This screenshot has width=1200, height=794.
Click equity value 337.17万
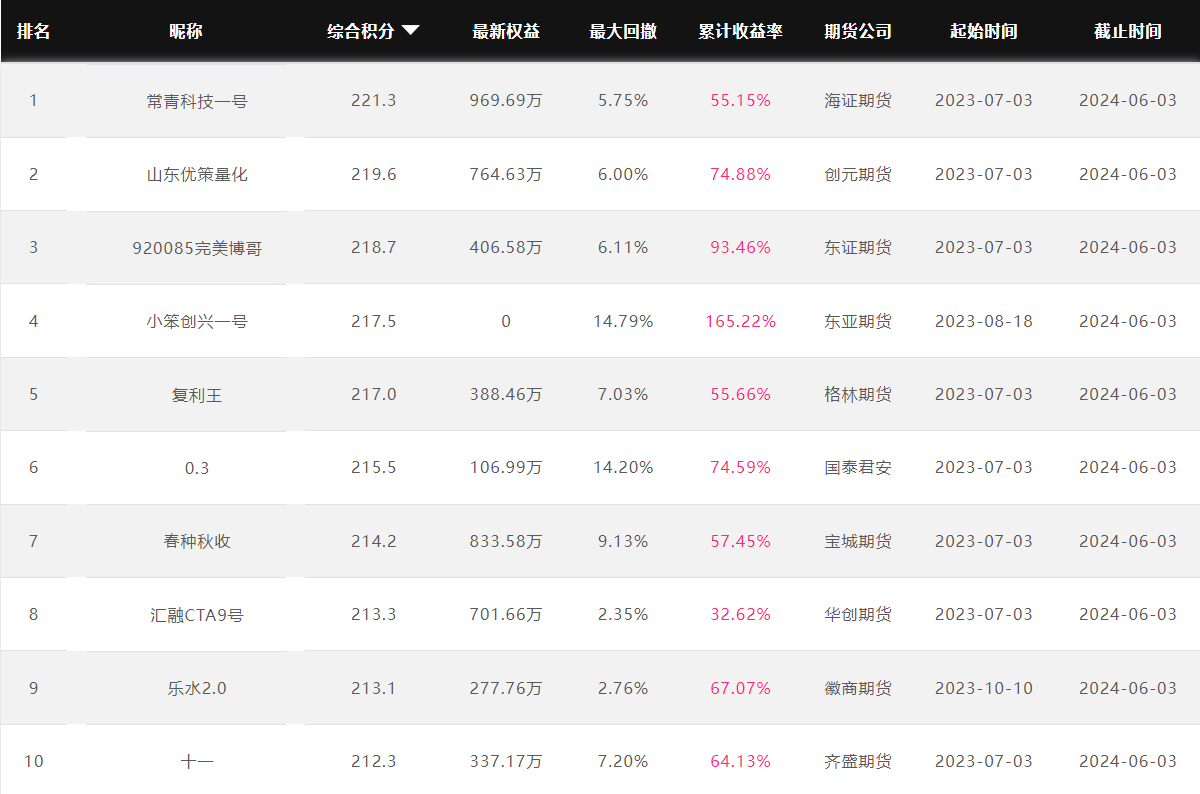tap(506, 761)
